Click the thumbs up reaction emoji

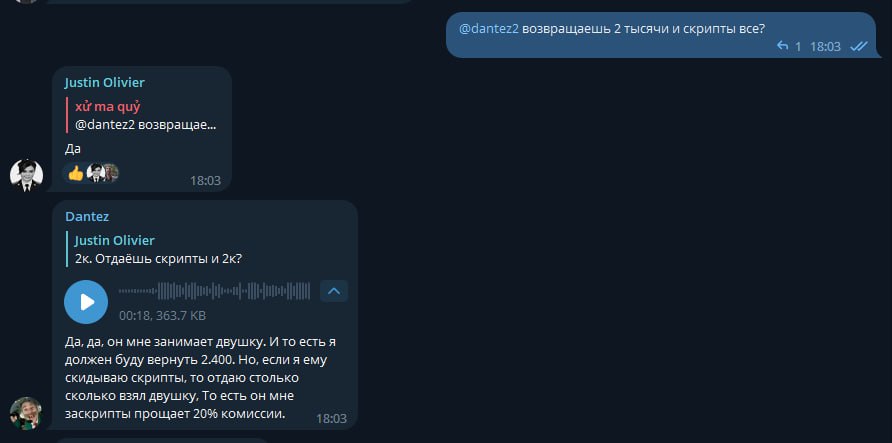point(76,173)
